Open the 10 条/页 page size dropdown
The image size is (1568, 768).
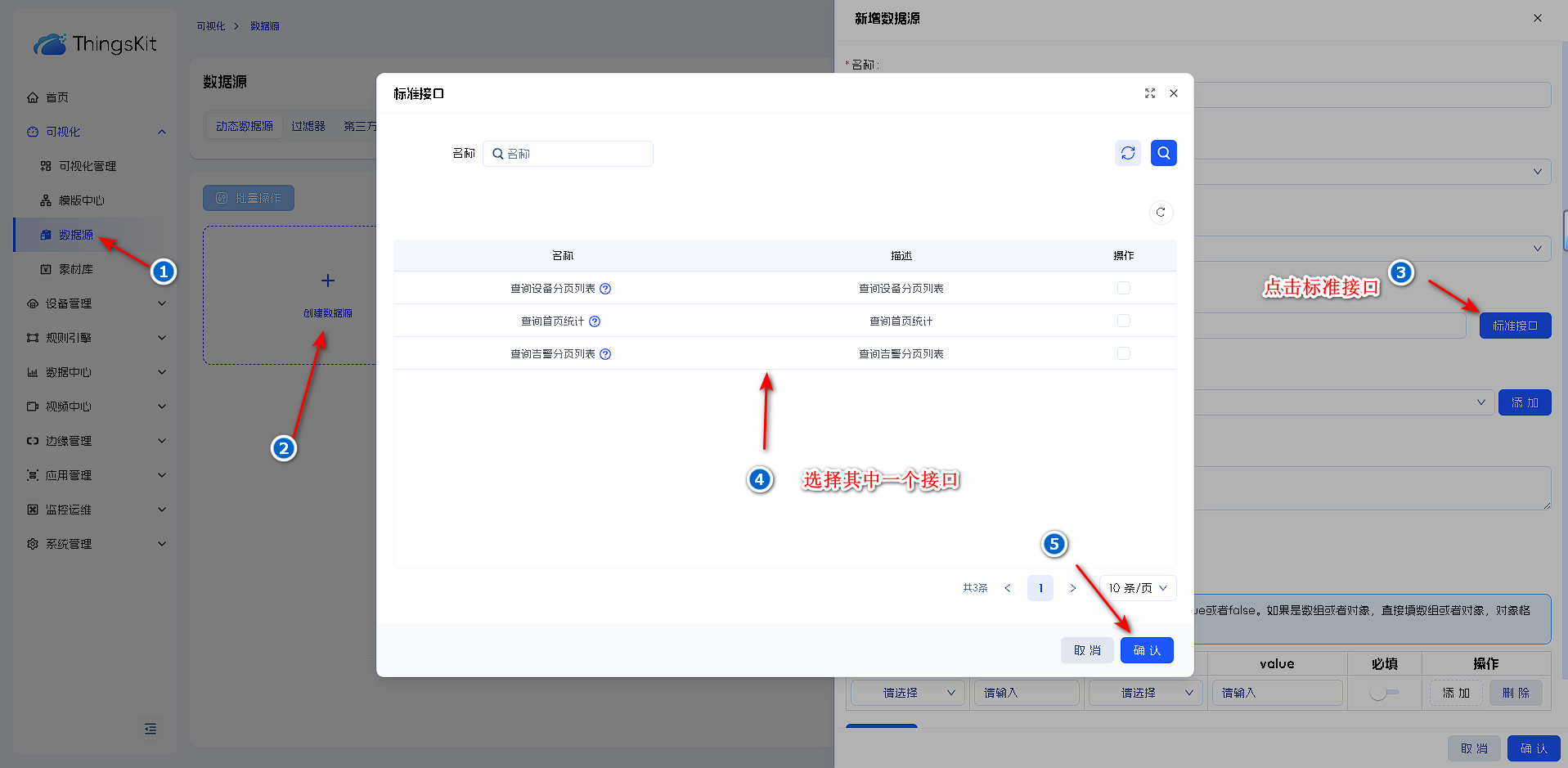click(x=1137, y=588)
